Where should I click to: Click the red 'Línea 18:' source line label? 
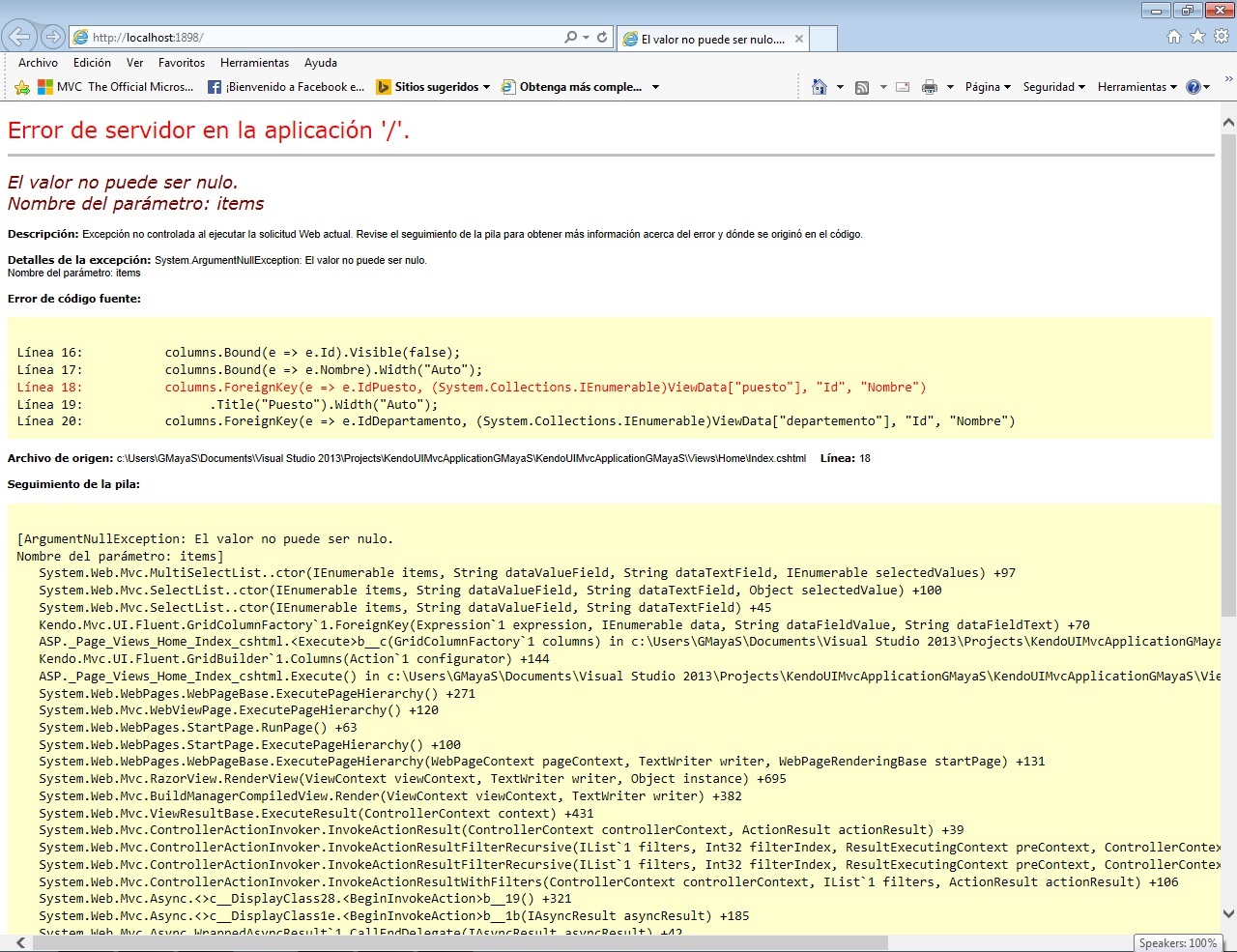click(49, 388)
